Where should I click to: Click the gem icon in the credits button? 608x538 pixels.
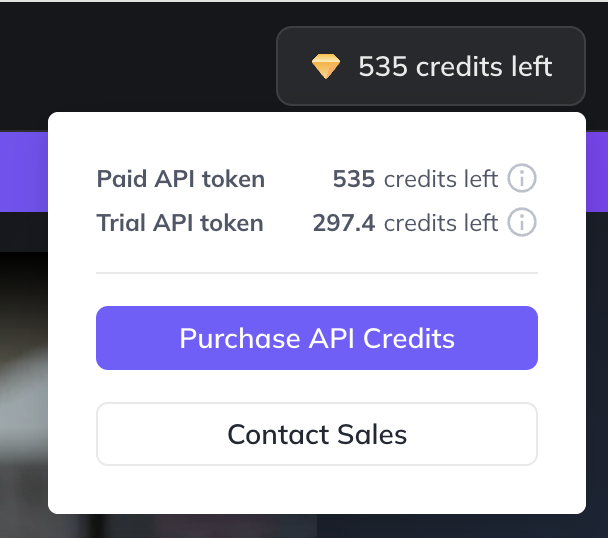326,67
